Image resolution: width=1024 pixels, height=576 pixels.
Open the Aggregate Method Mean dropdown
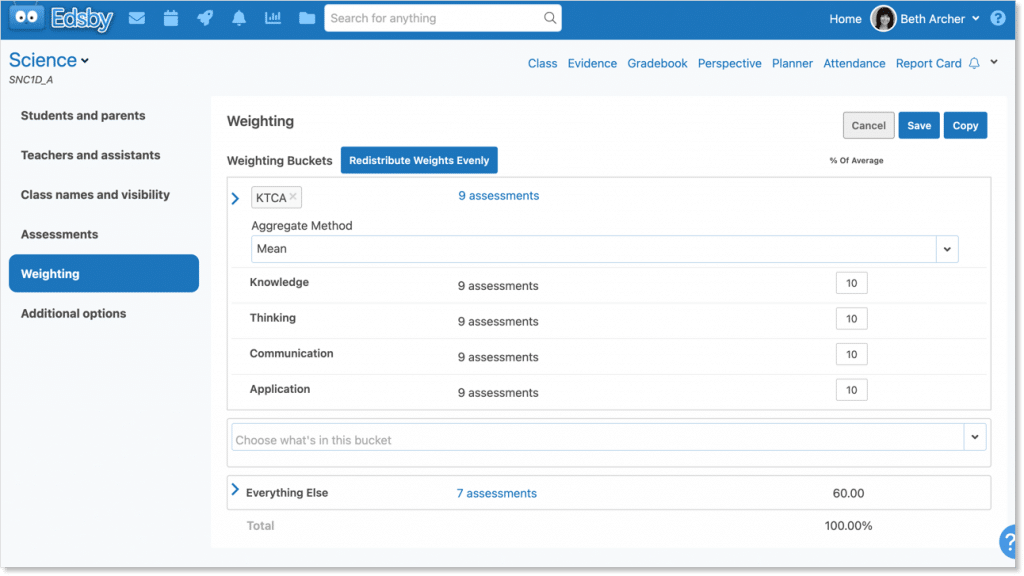[x=946, y=249]
